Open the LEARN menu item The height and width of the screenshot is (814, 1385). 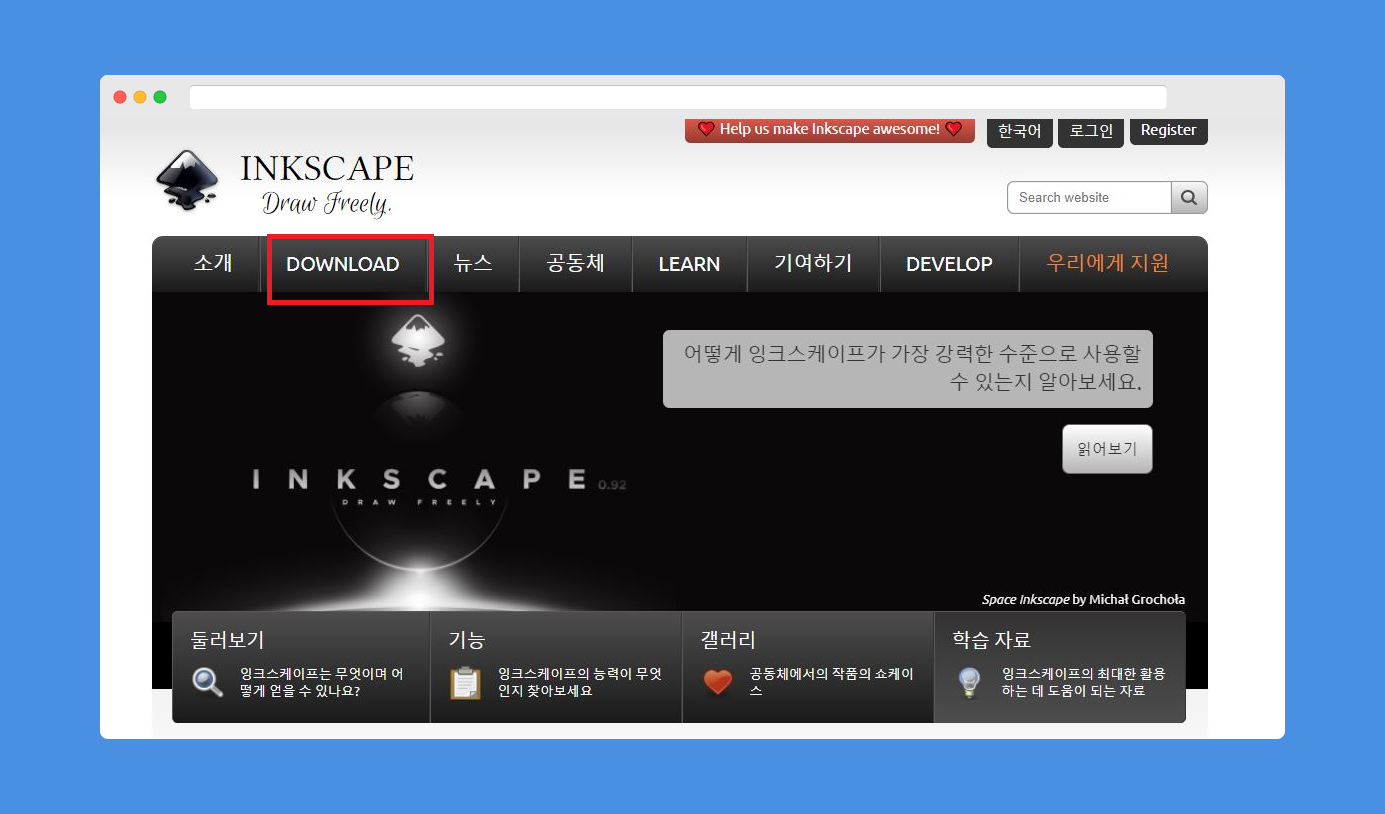click(690, 264)
